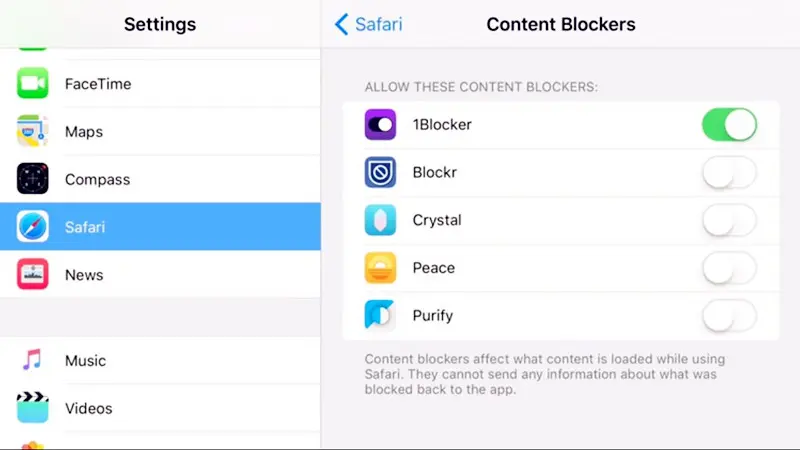
Task: Tap the Crystal app icon
Action: point(380,220)
